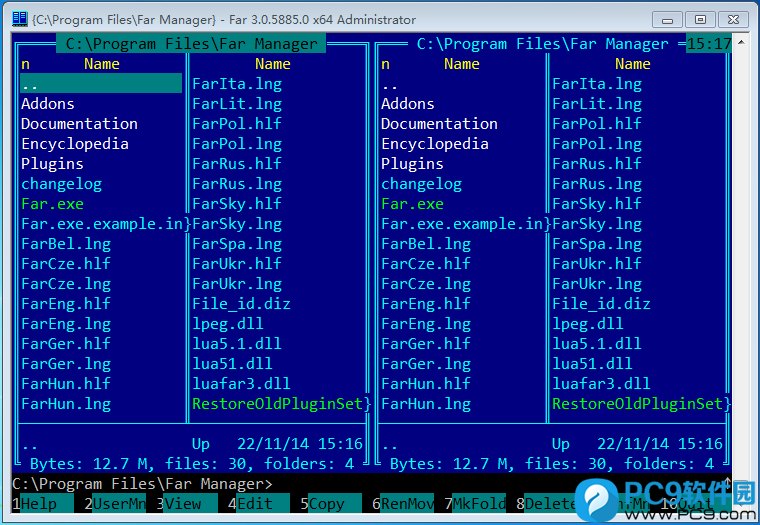Click the 8Delete function key
The height and width of the screenshot is (525, 760).
coord(546,504)
